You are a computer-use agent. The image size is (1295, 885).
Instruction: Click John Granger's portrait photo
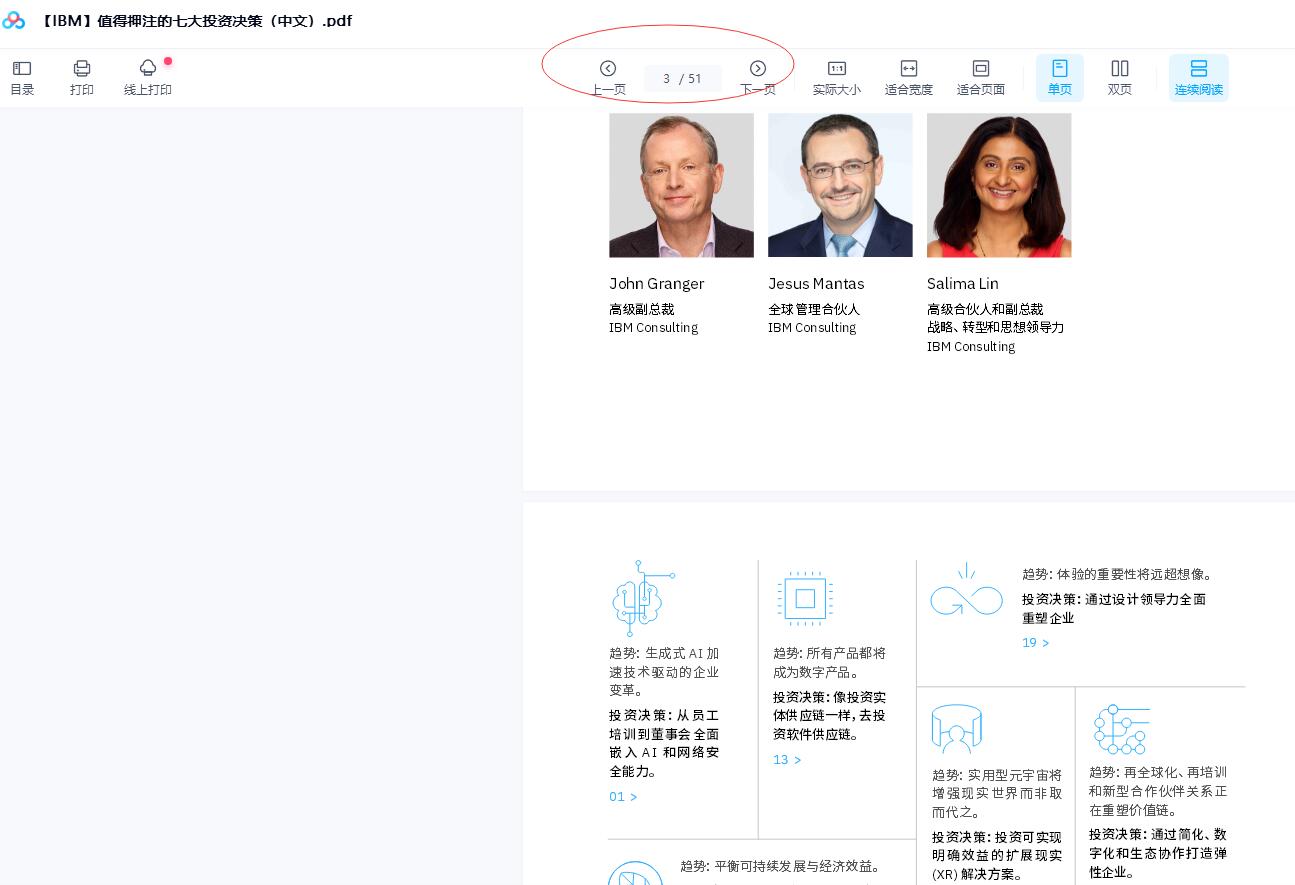[x=681, y=185]
